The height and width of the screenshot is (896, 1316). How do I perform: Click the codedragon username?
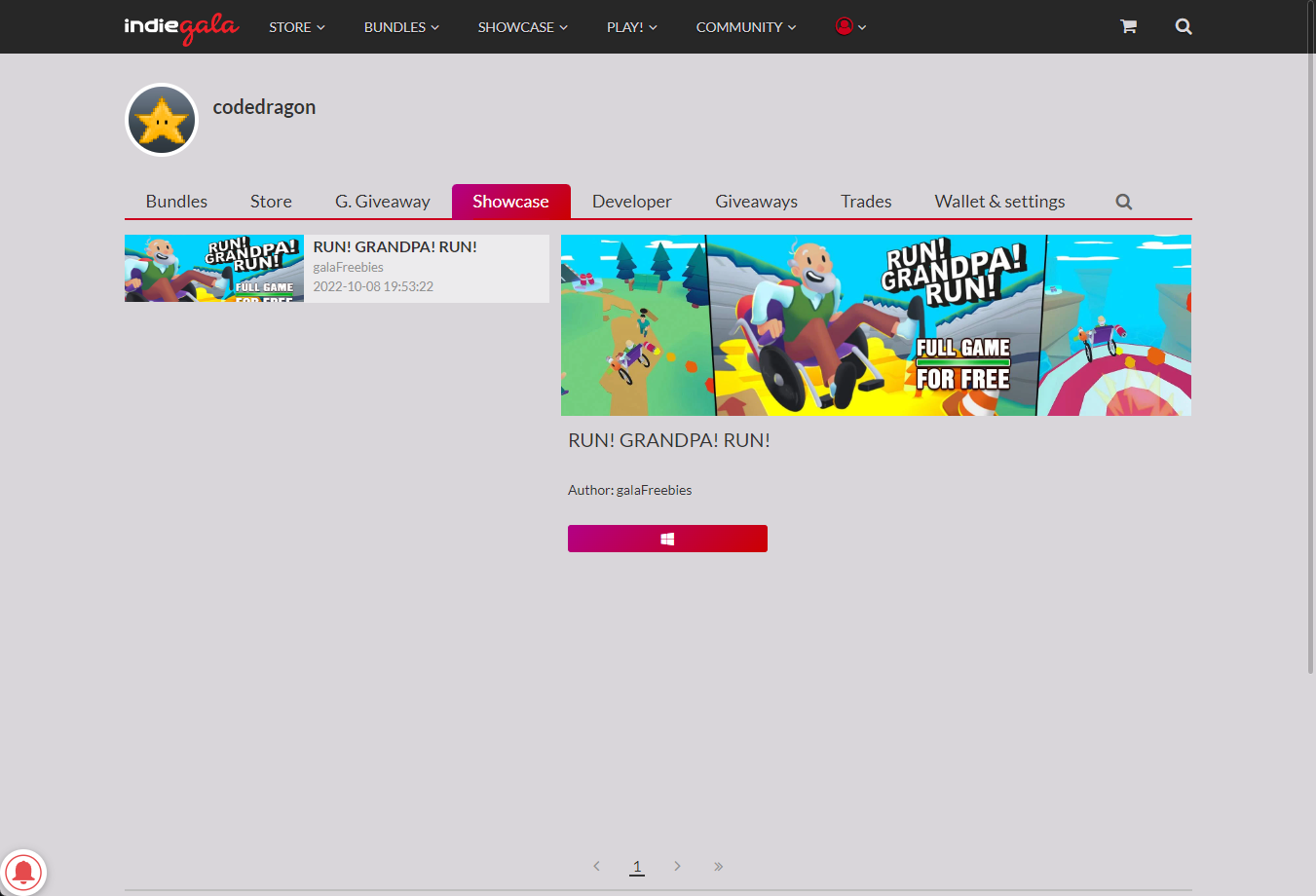point(264,107)
